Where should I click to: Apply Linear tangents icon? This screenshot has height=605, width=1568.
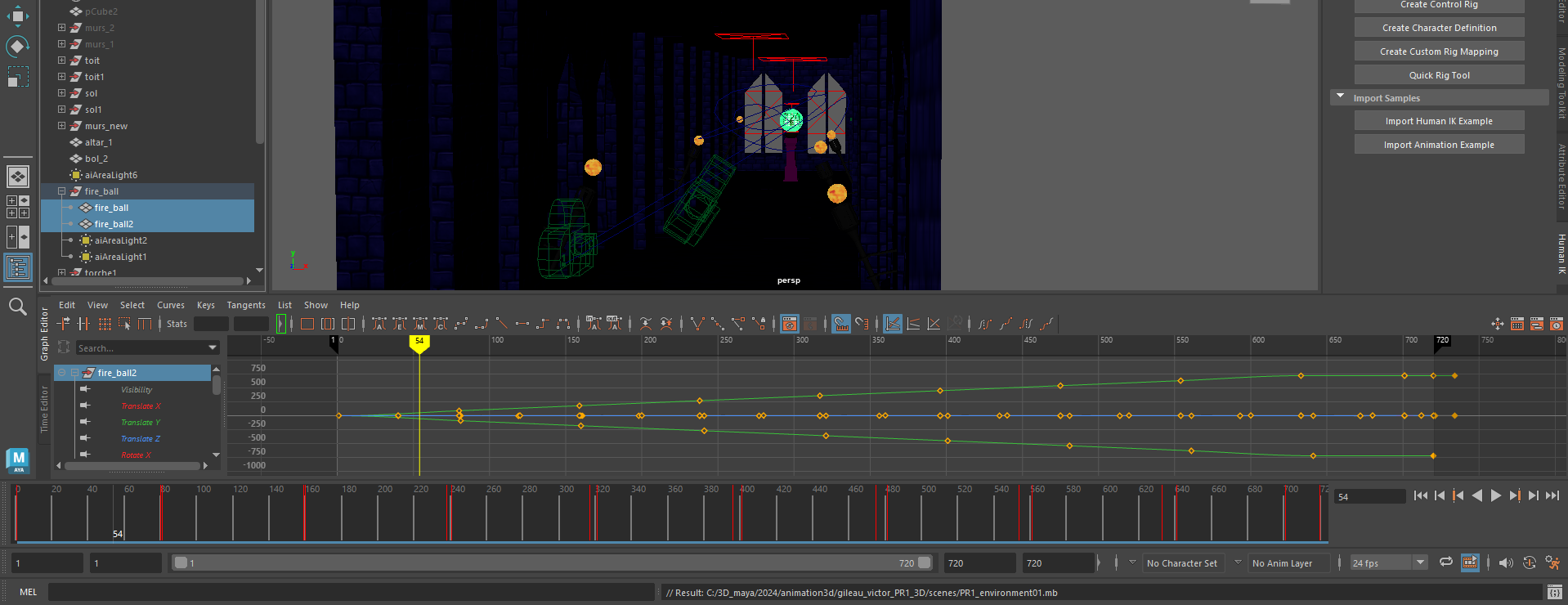(501, 324)
